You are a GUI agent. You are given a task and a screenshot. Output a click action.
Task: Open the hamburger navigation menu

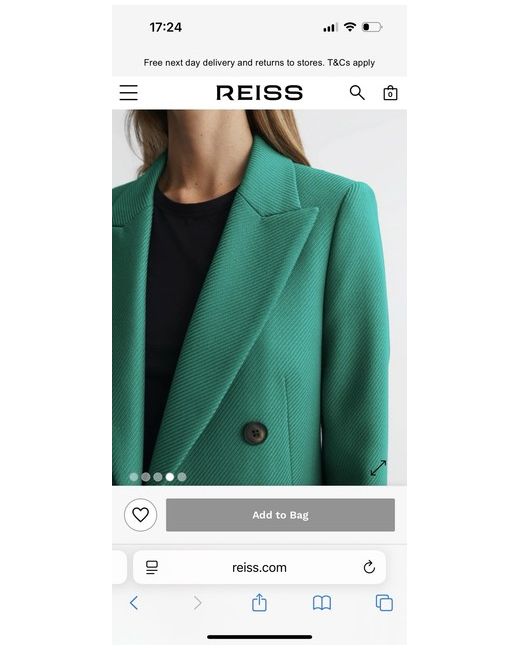129,92
